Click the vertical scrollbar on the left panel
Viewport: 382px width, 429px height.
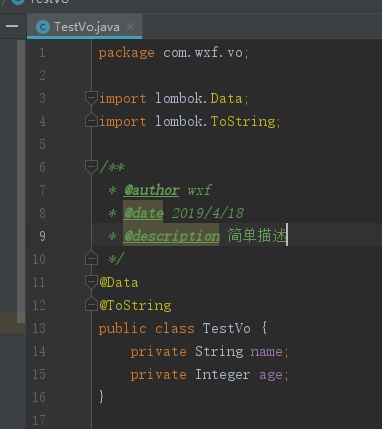21,181
